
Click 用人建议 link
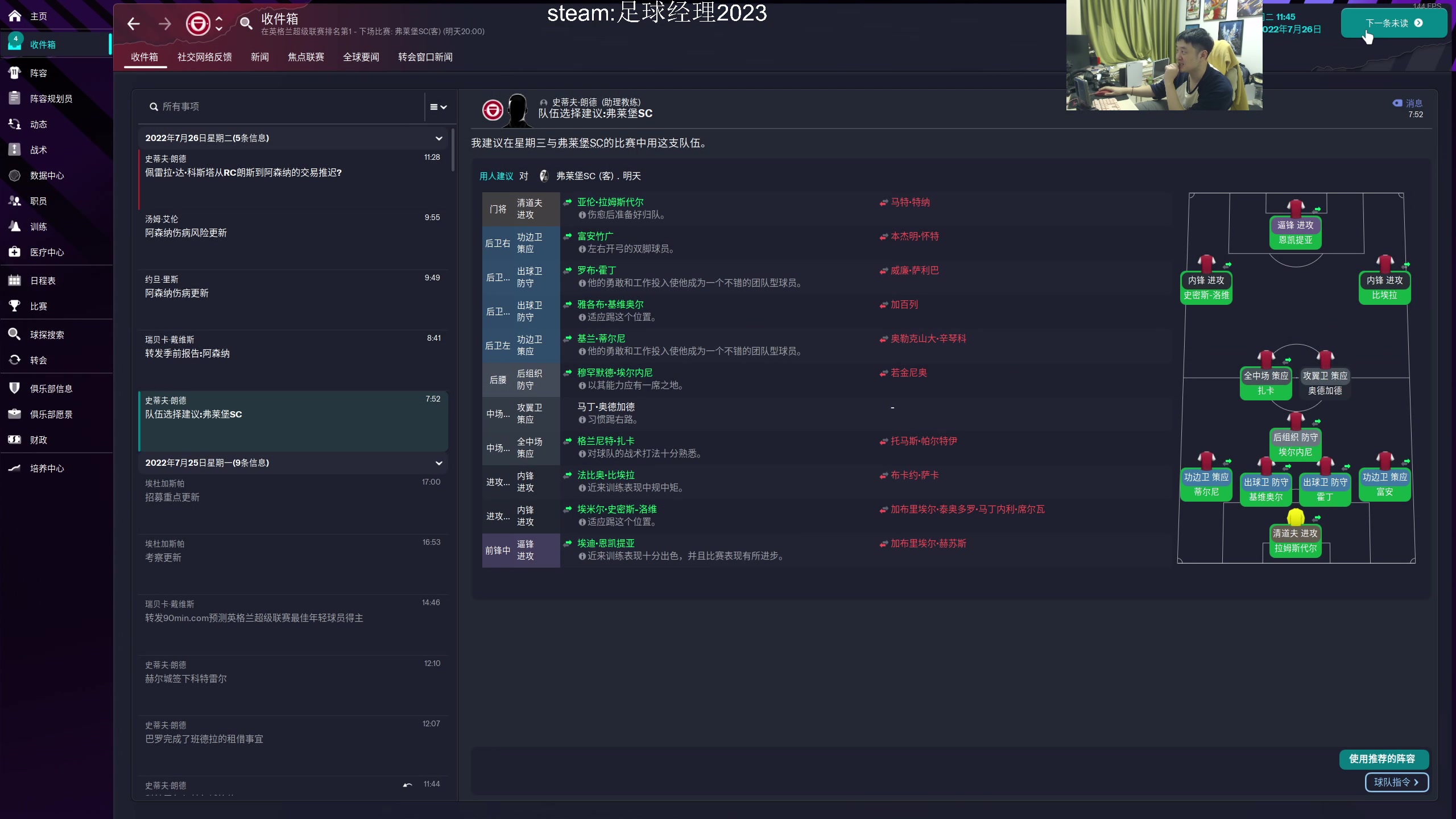coord(496,176)
